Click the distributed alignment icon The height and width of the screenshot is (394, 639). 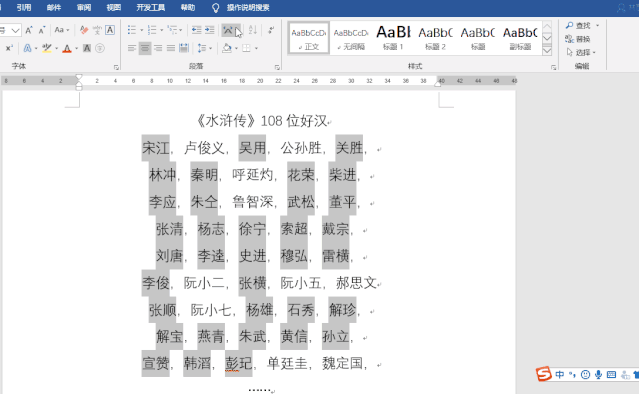tap(184, 48)
